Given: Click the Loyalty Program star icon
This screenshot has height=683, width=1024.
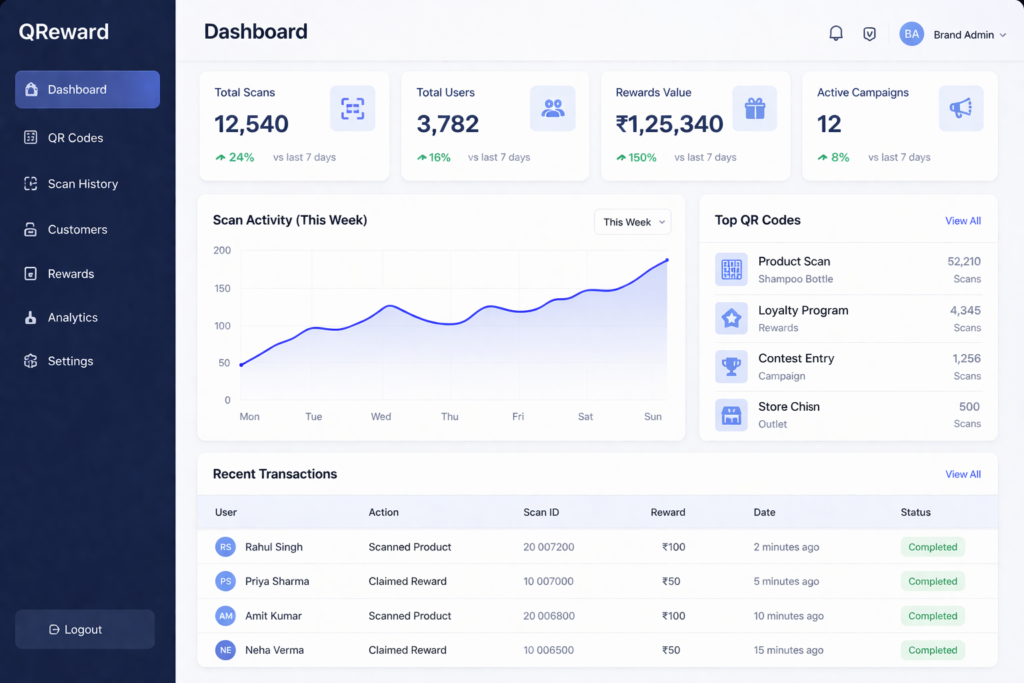Looking at the screenshot, I should click(x=731, y=319).
